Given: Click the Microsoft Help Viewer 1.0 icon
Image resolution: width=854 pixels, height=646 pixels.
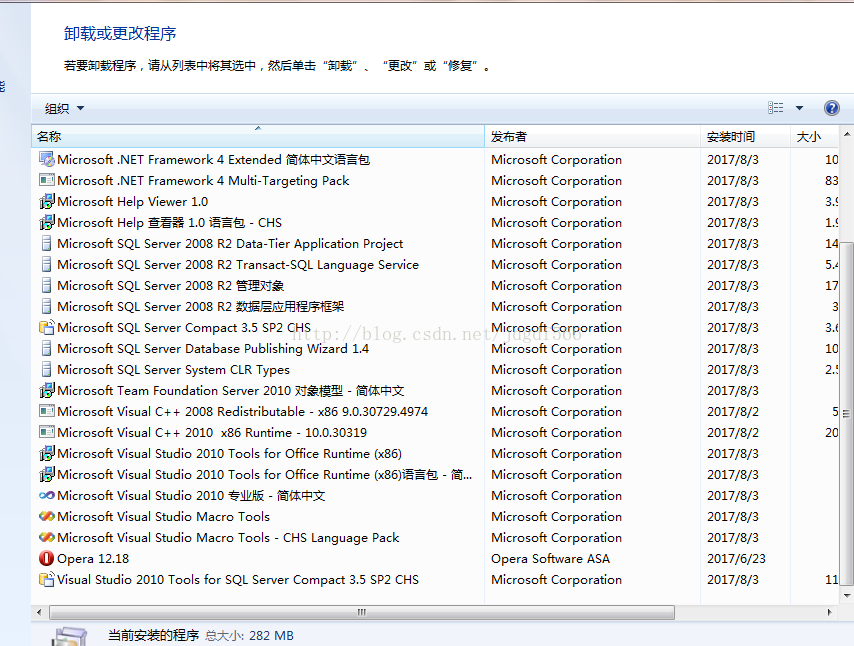Looking at the screenshot, I should pos(47,202).
